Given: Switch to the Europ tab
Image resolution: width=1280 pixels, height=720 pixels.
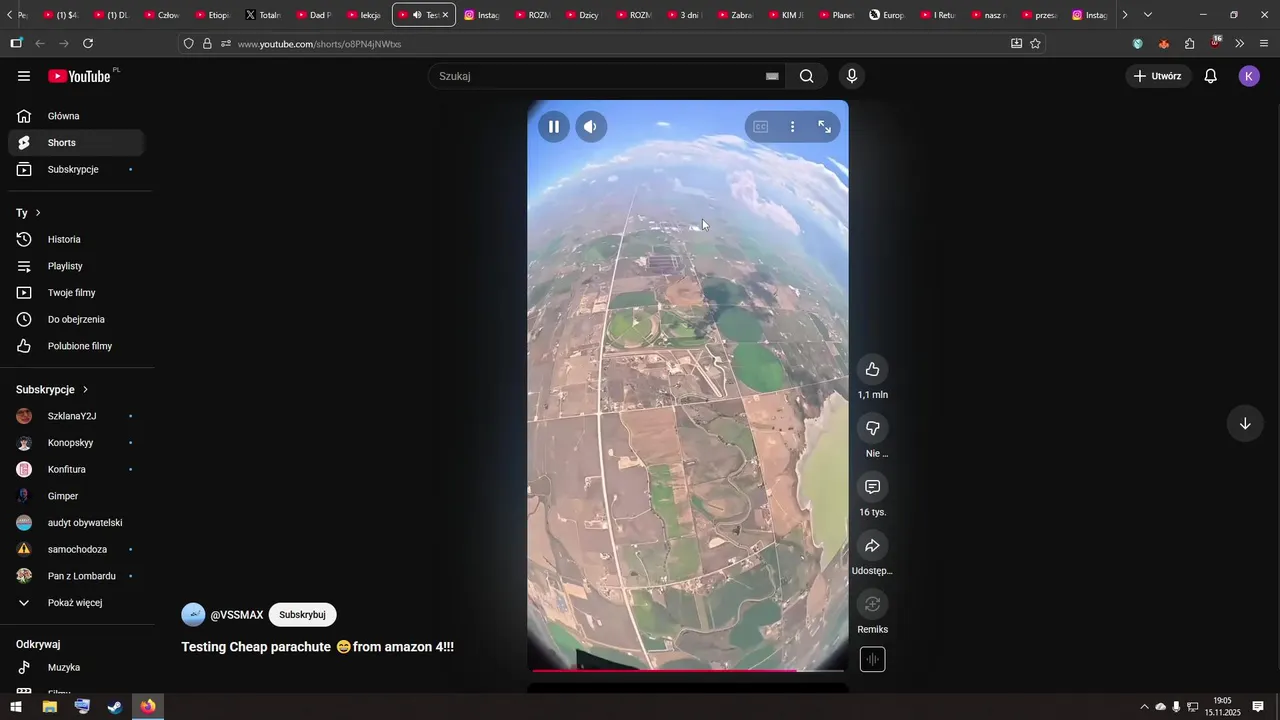Looking at the screenshot, I should click(887, 15).
